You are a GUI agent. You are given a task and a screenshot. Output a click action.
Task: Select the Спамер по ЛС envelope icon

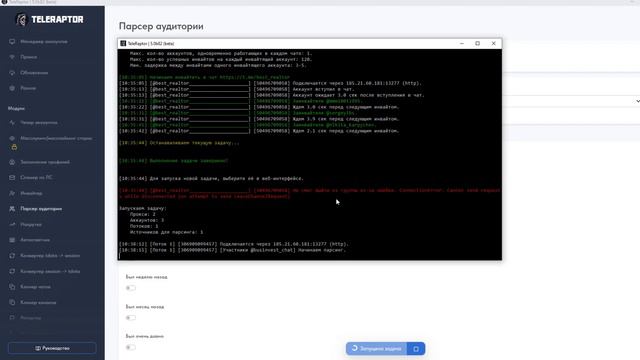point(12,178)
